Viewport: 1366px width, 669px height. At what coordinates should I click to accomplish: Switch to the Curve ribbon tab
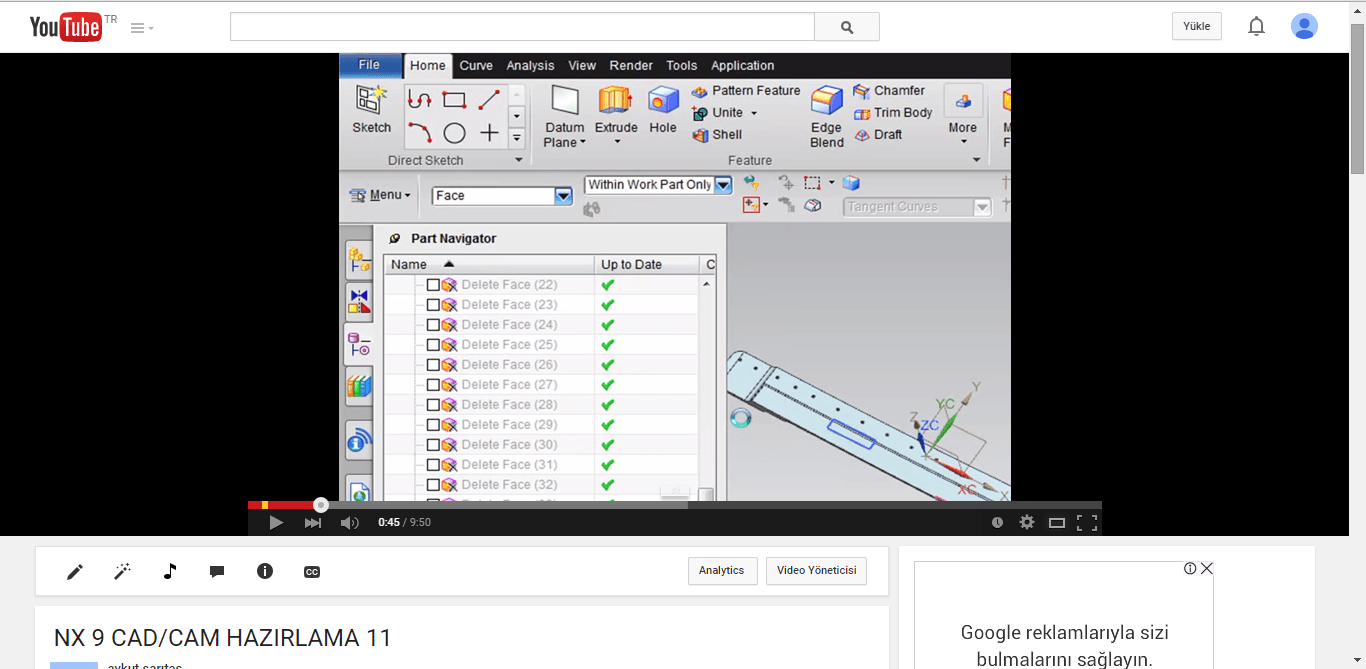point(476,66)
